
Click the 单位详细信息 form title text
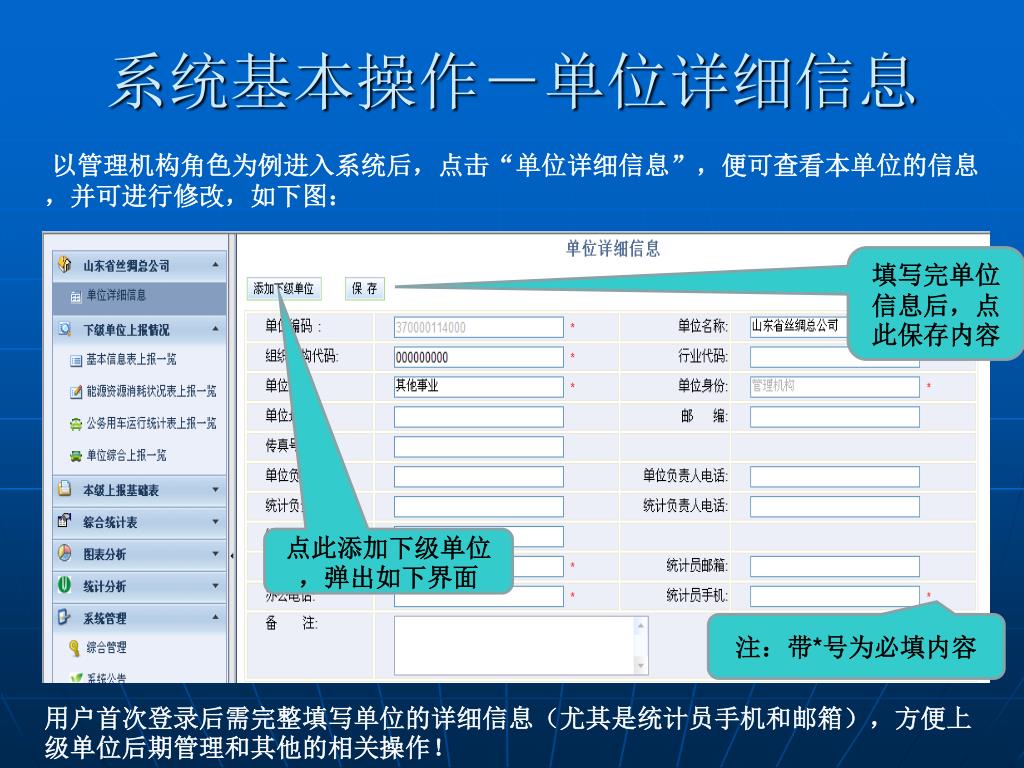coord(613,249)
